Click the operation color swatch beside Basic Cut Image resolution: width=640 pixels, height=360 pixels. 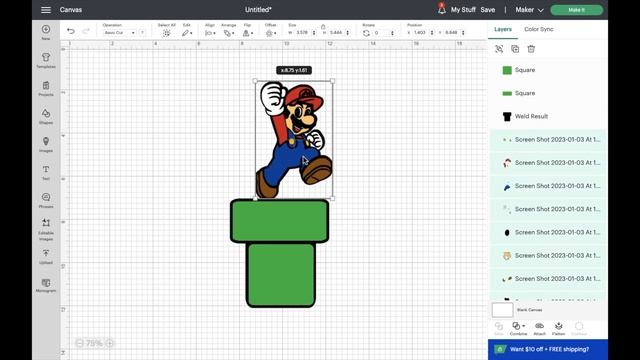(142, 33)
